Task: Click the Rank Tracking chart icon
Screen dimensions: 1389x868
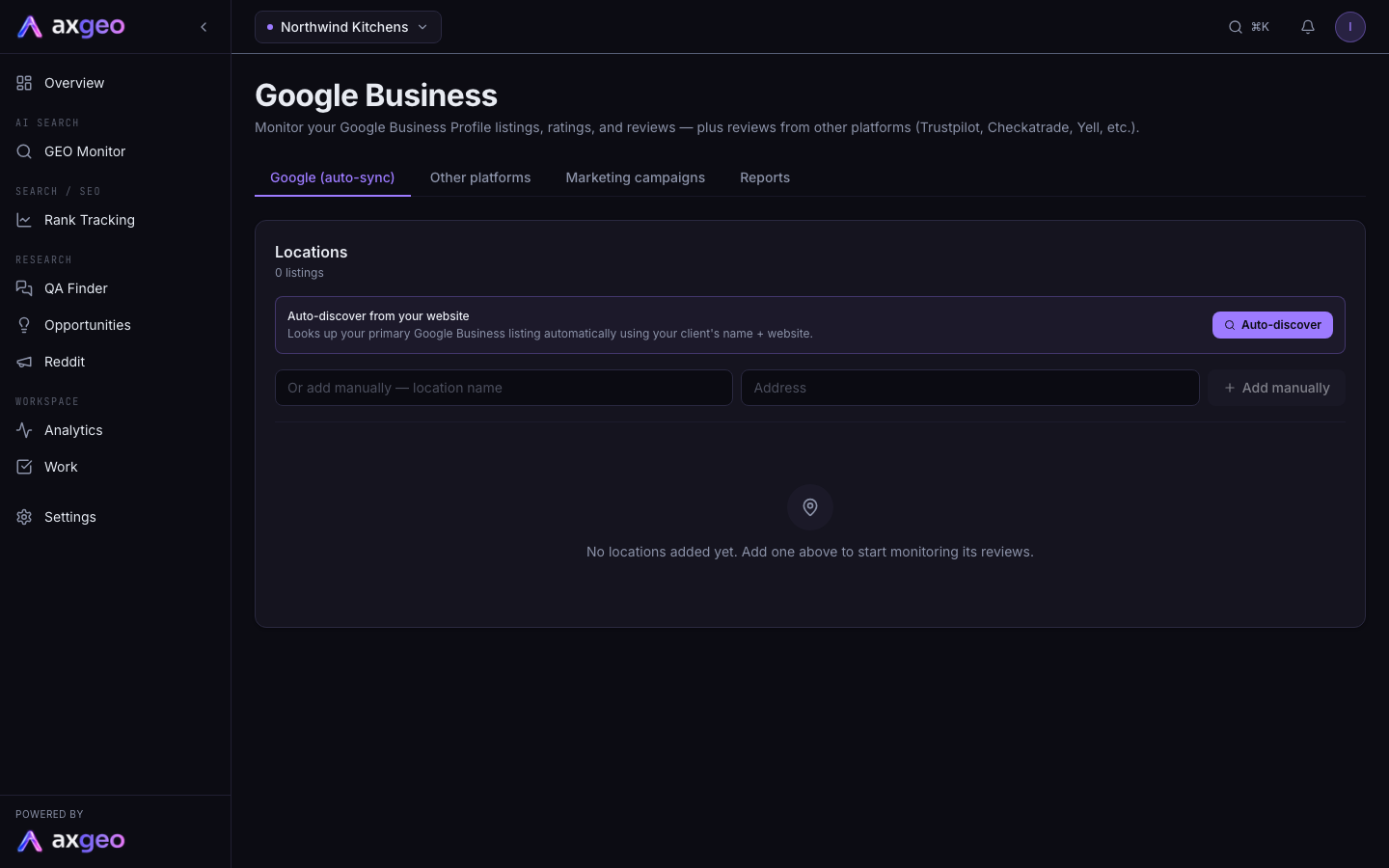Action: (x=24, y=220)
